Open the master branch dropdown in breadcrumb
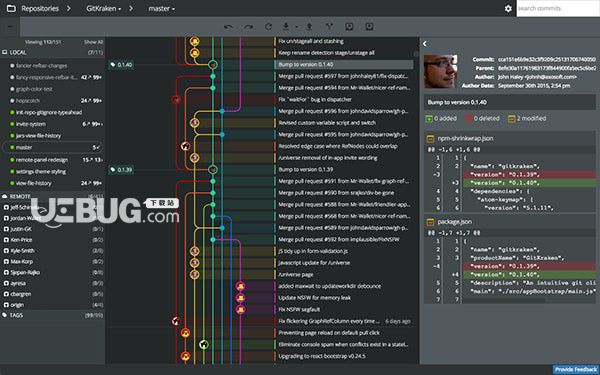Viewport: 600px width, 375px height. pos(161,8)
